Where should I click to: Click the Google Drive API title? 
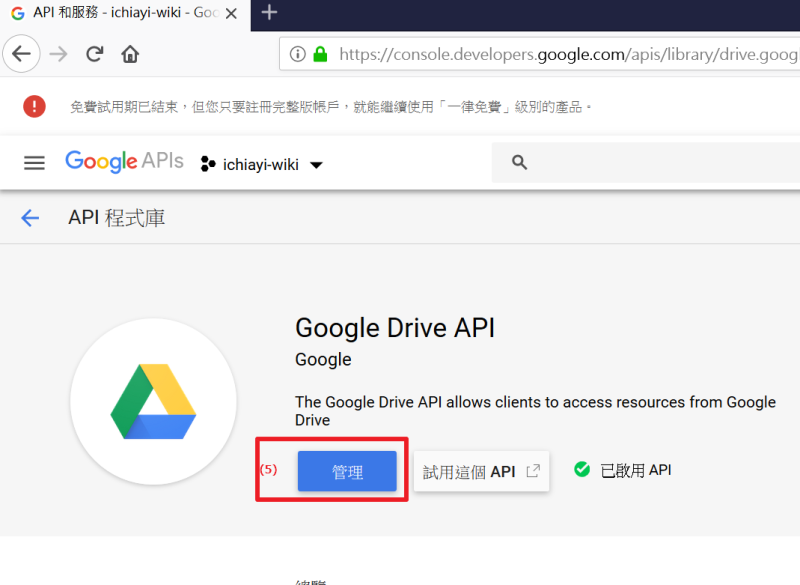click(395, 328)
